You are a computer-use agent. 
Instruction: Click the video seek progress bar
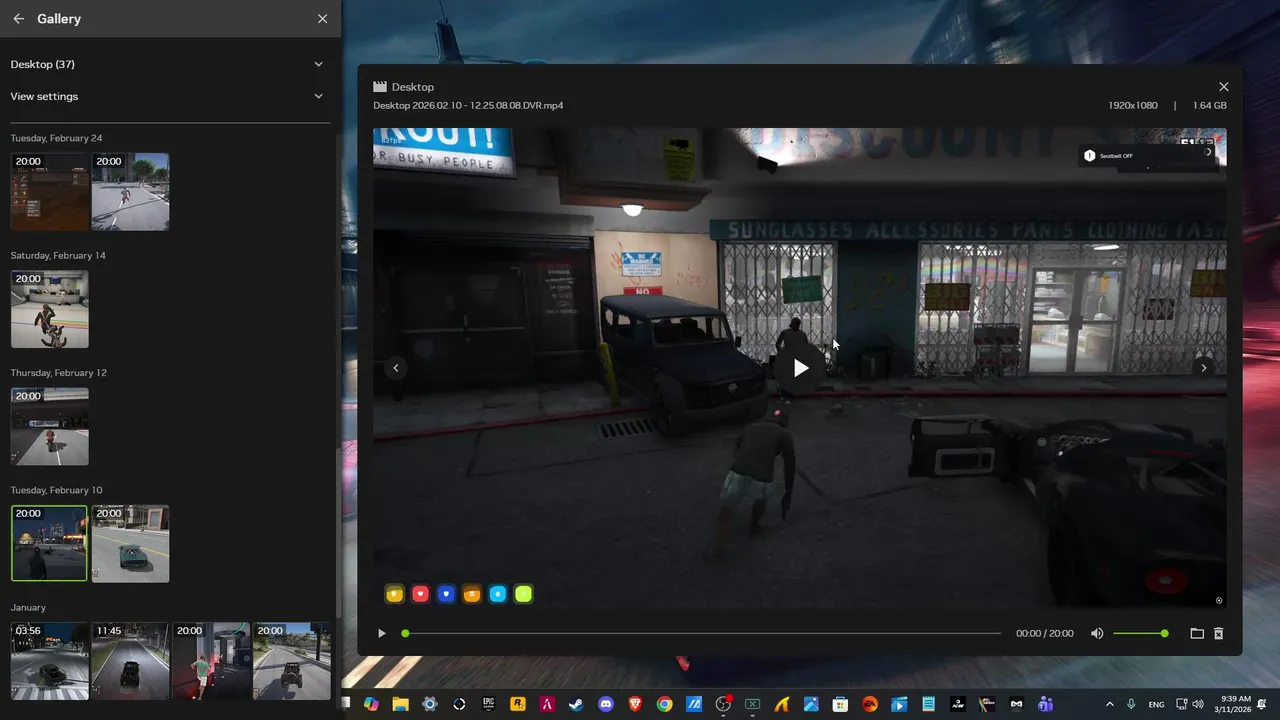pos(702,633)
